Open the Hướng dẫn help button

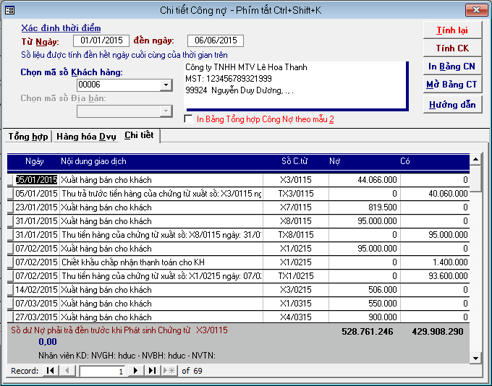[452, 105]
